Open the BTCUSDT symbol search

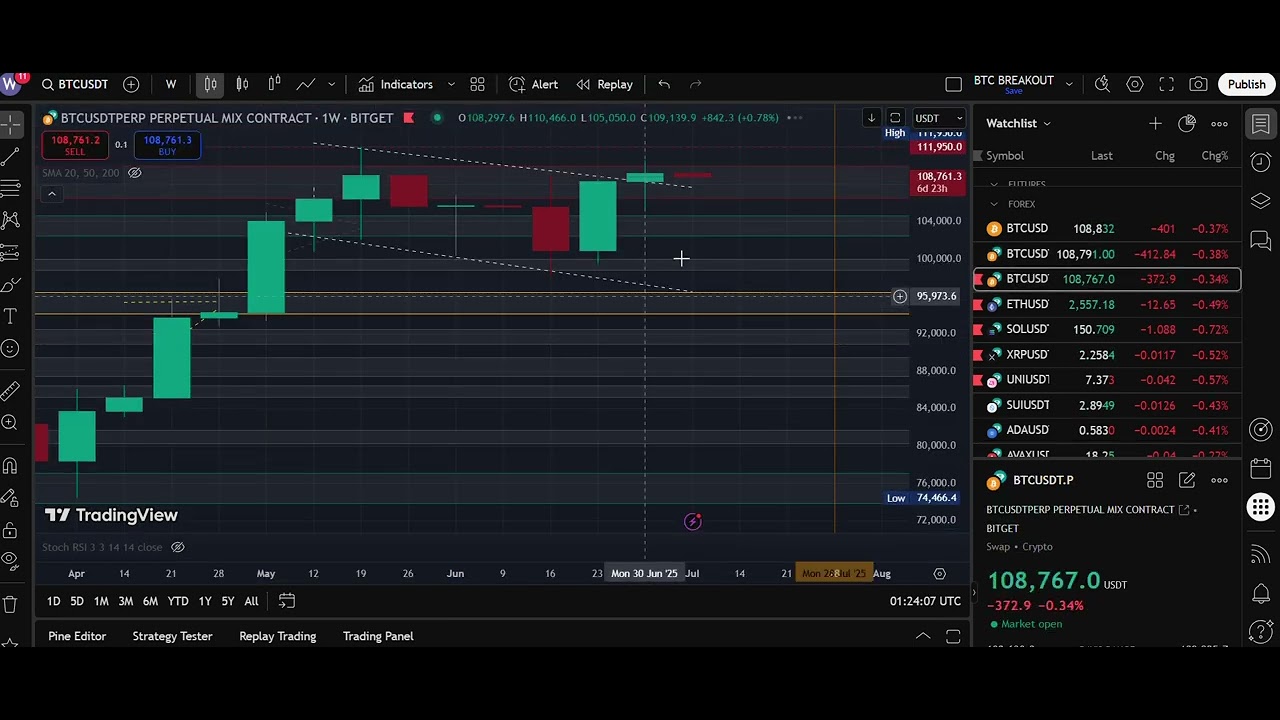pyautogui.click(x=75, y=85)
